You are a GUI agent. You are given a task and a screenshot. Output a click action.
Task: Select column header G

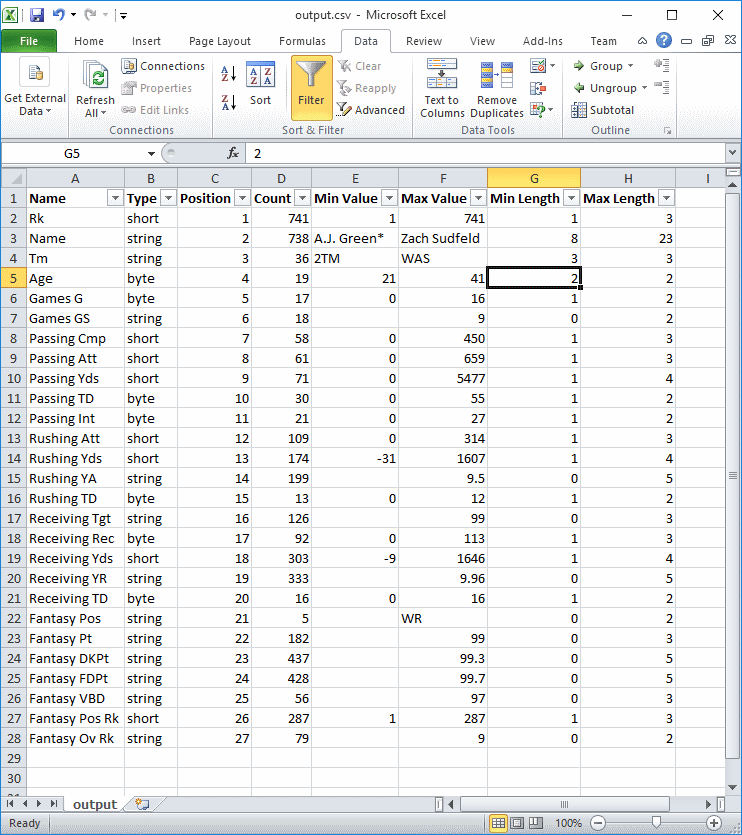click(x=534, y=178)
